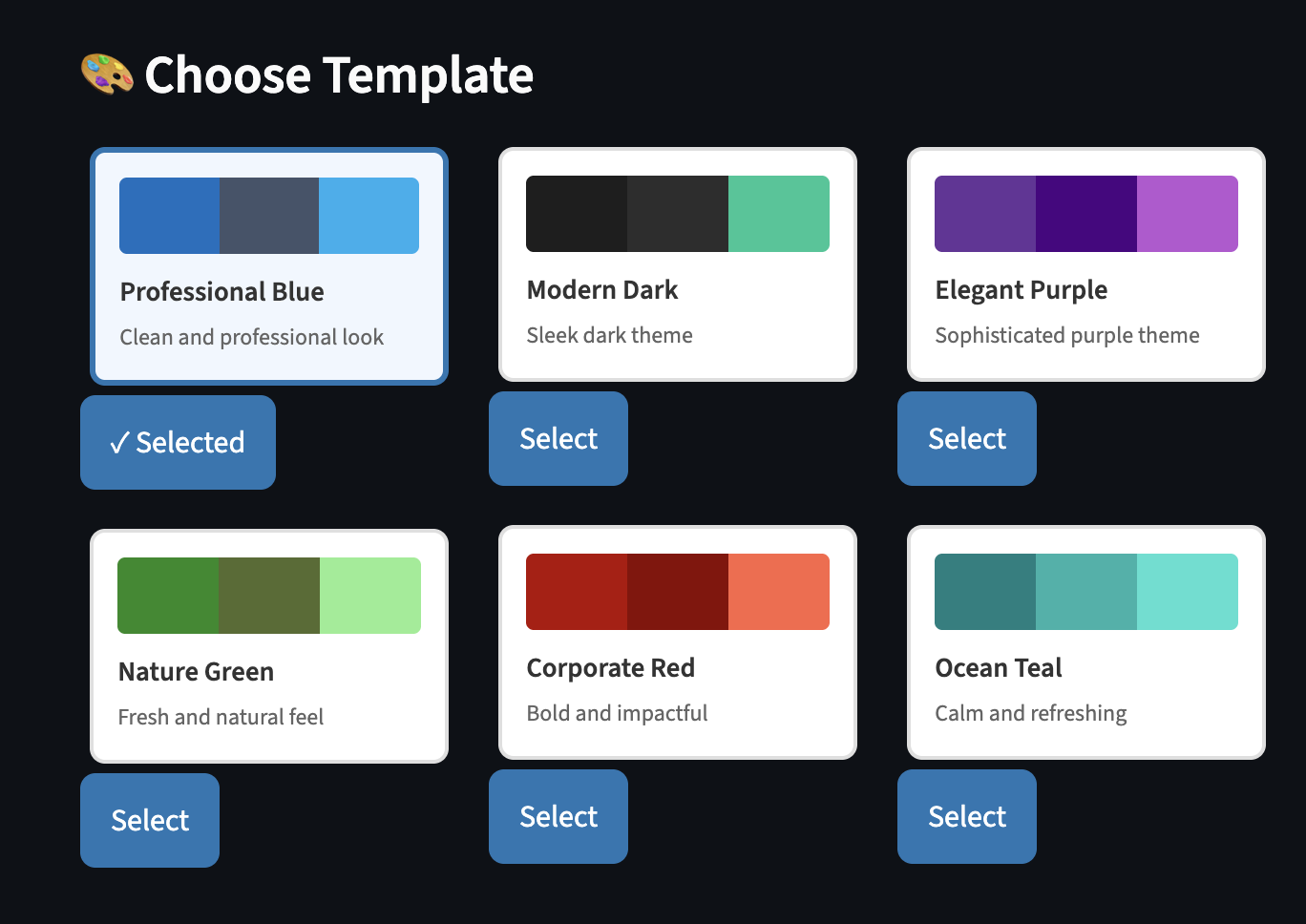Click the light blue swatch in Professional Blue

370,215
